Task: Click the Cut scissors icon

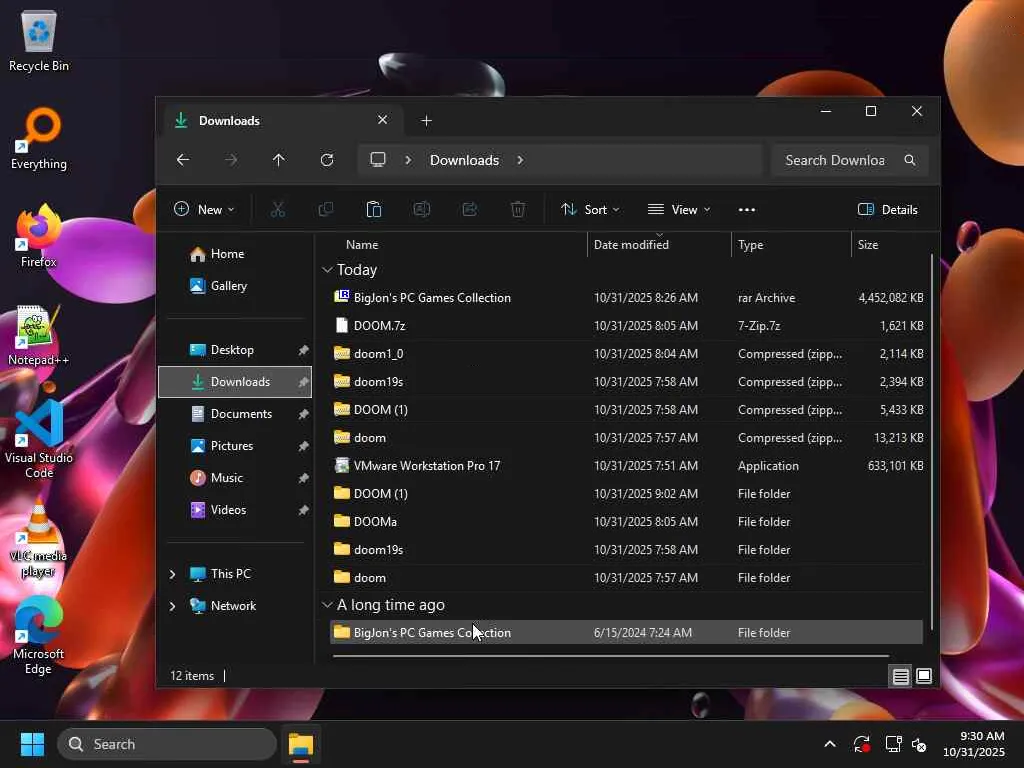Action: point(278,210)
